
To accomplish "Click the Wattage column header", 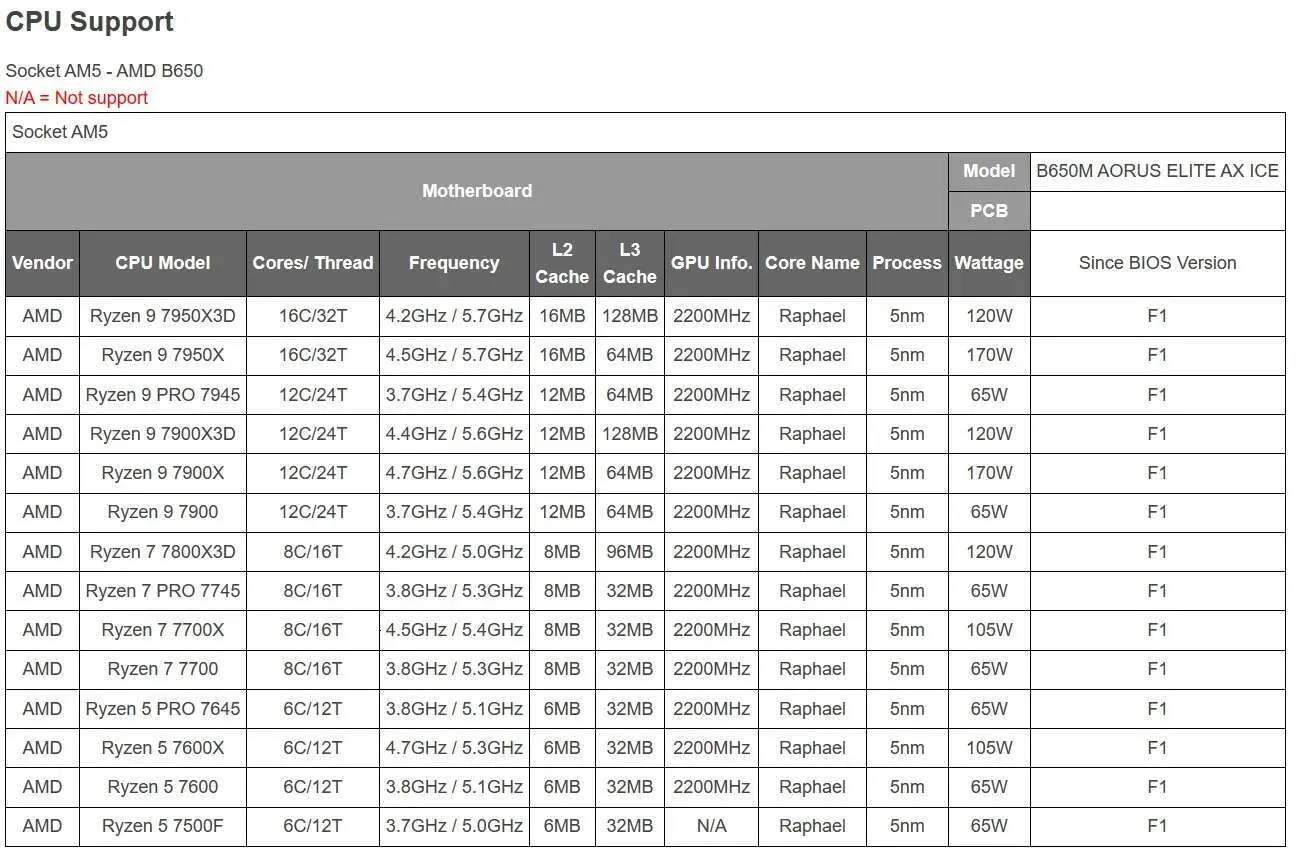I will click(x=988, y=263).
